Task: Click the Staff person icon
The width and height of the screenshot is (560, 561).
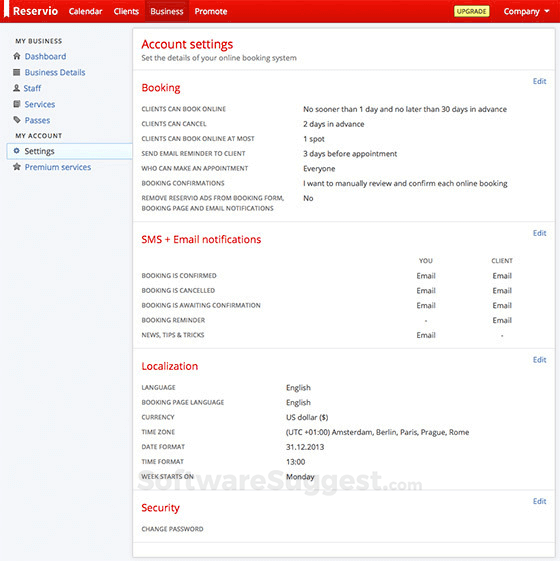Action: coord(16,88)
